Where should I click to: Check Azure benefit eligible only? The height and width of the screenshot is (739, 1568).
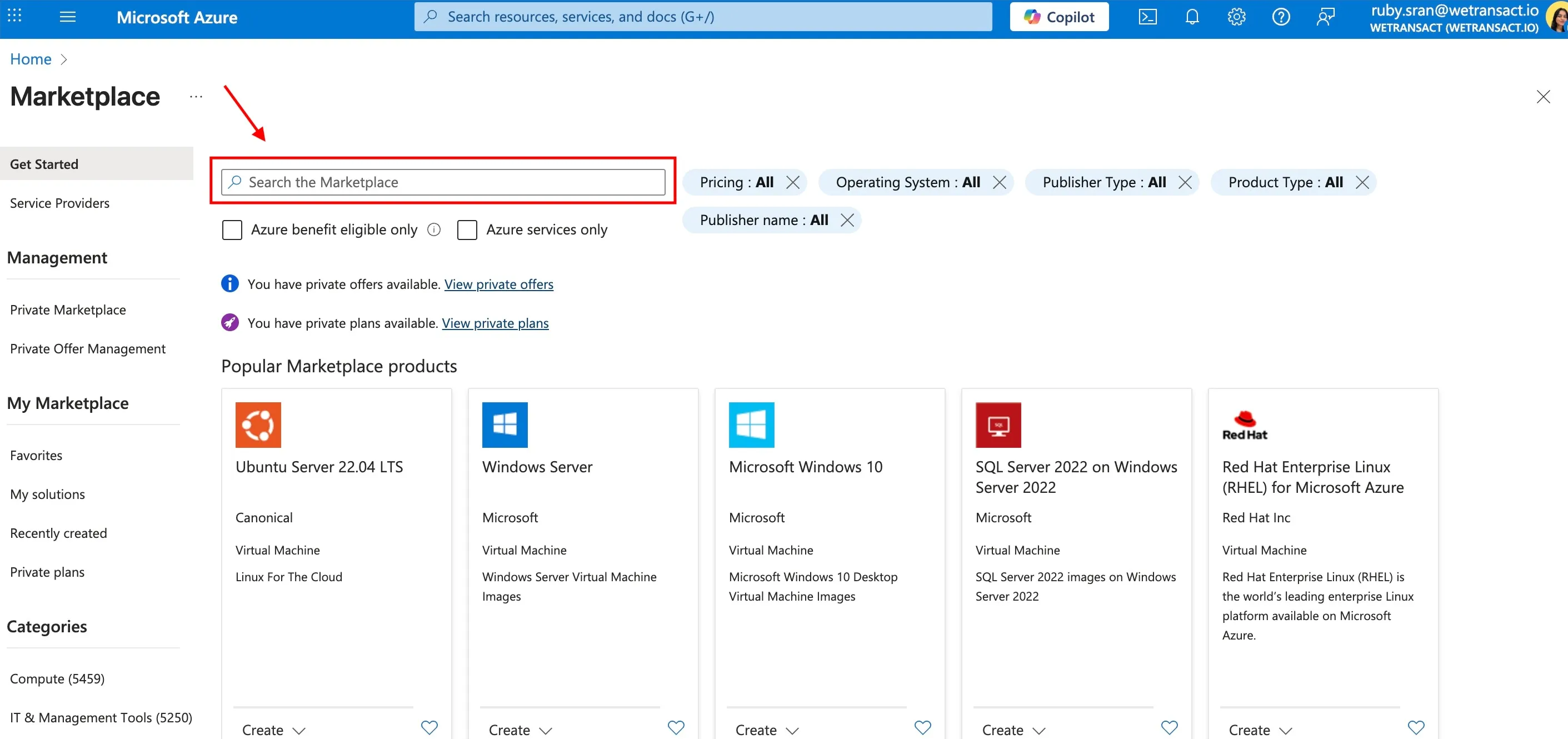(232, 229)
